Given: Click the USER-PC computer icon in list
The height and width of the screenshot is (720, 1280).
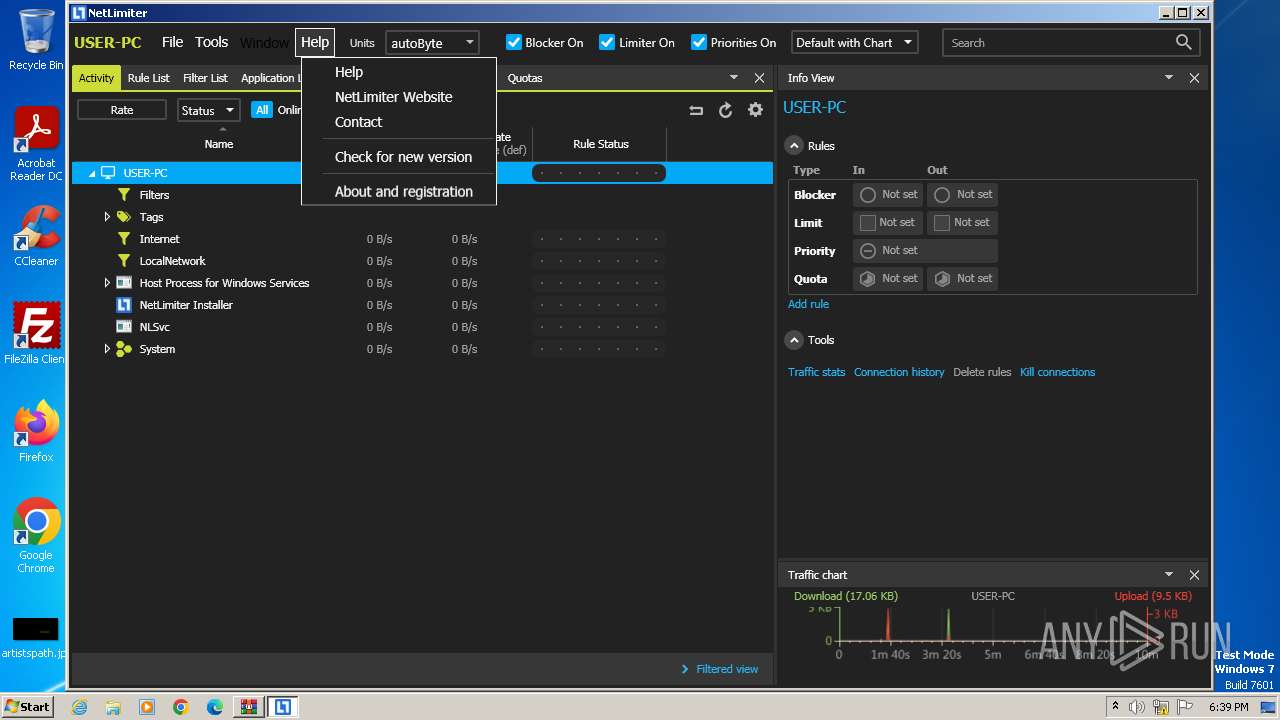Looking at the screenshot, I should pos(108,173).
